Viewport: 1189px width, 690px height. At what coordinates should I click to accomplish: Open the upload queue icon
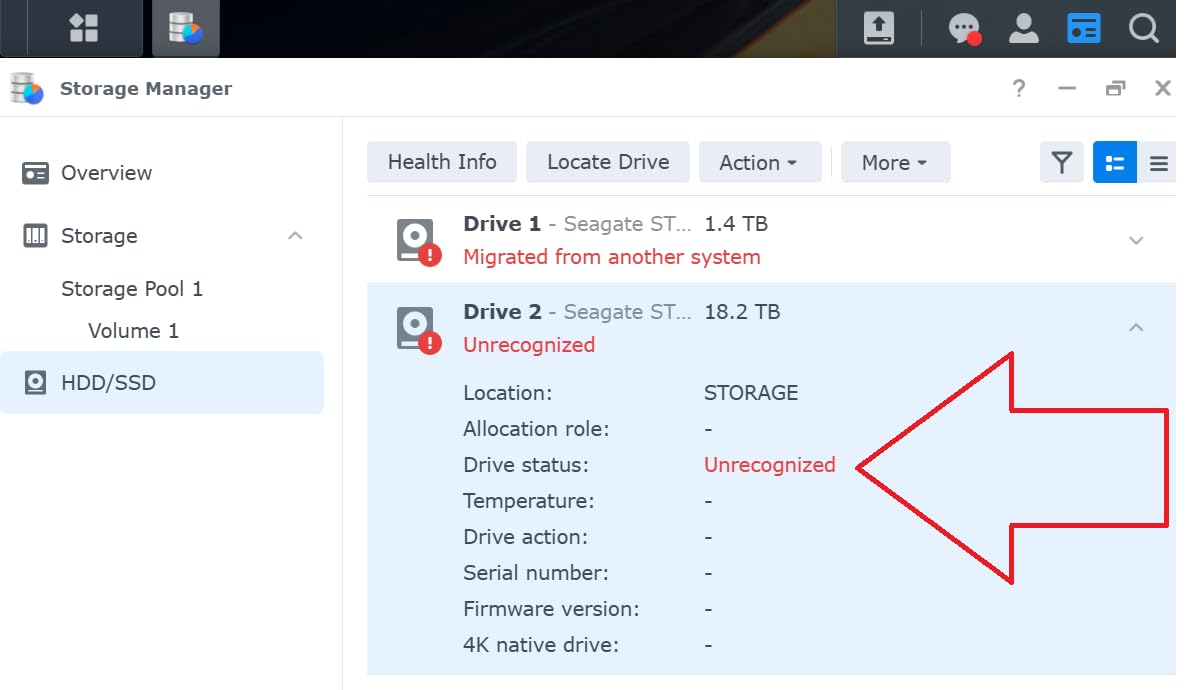tap(880, 28)
